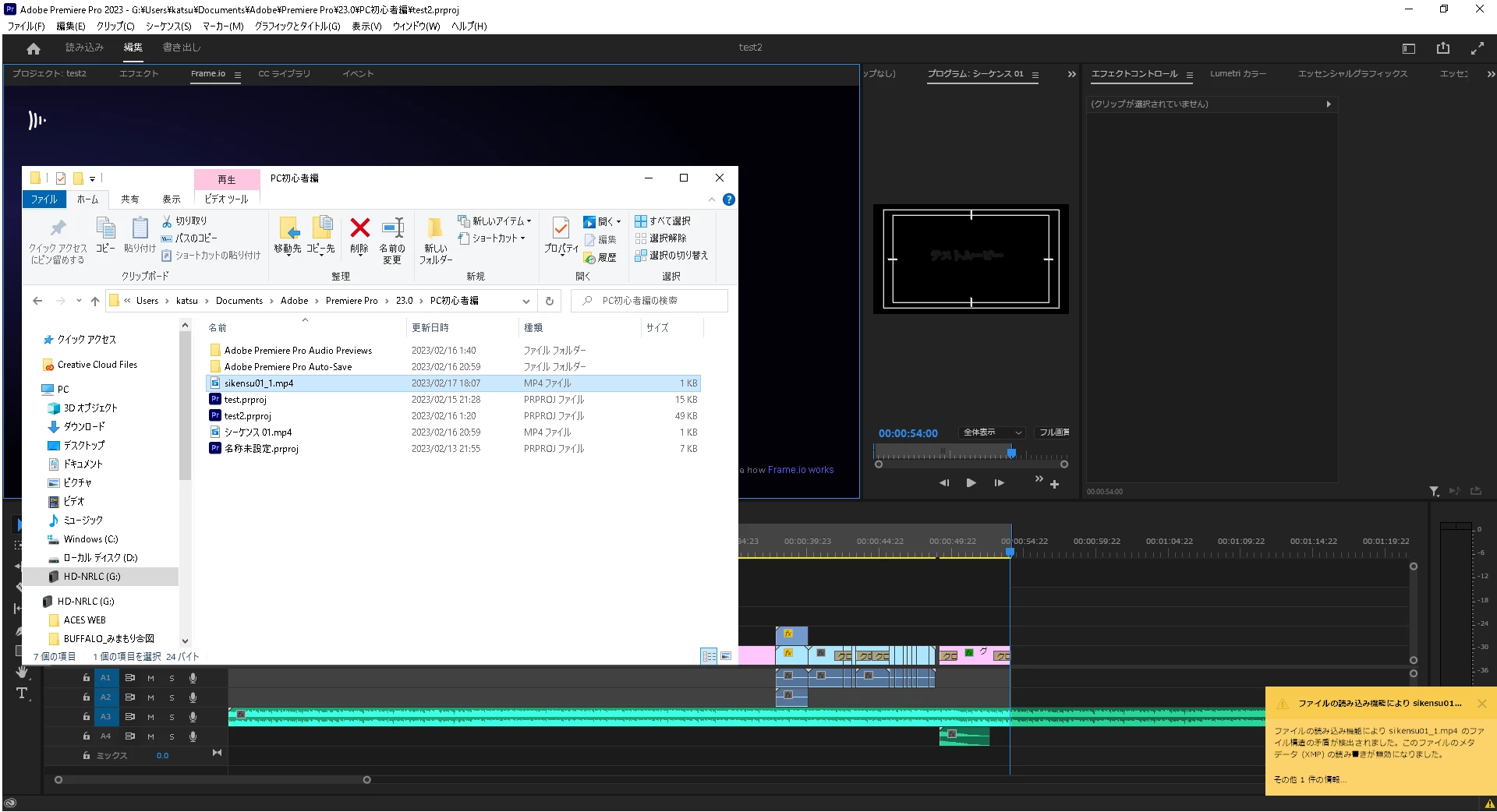The image size is (1497, 812).
Task: Navigate back in Explorer window
Action: point(37,301)
